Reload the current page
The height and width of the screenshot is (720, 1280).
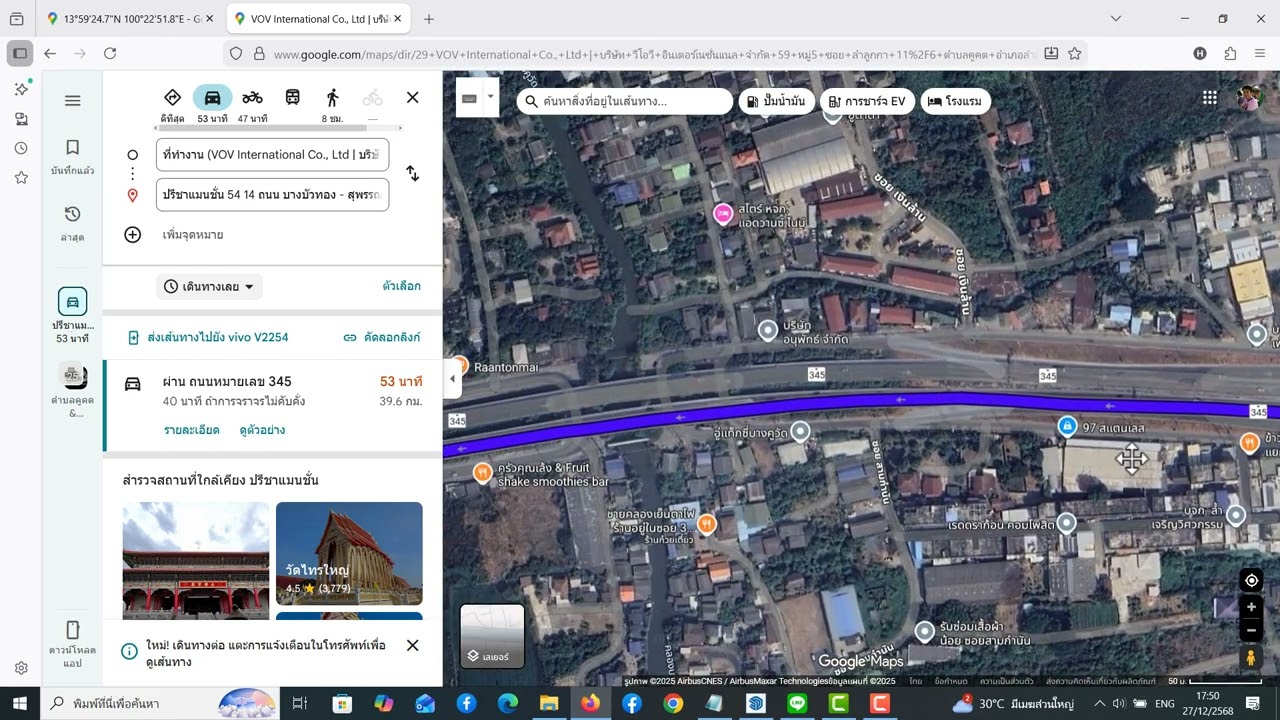pos(111,53)
